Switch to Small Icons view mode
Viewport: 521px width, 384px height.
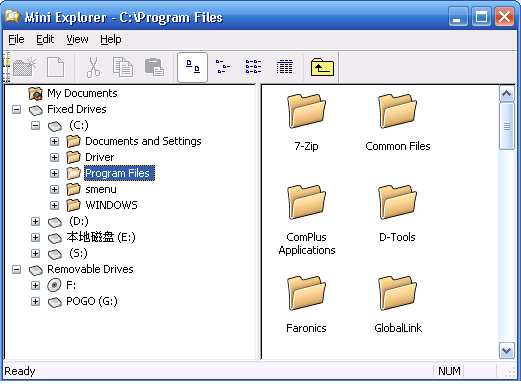[223, 67]
